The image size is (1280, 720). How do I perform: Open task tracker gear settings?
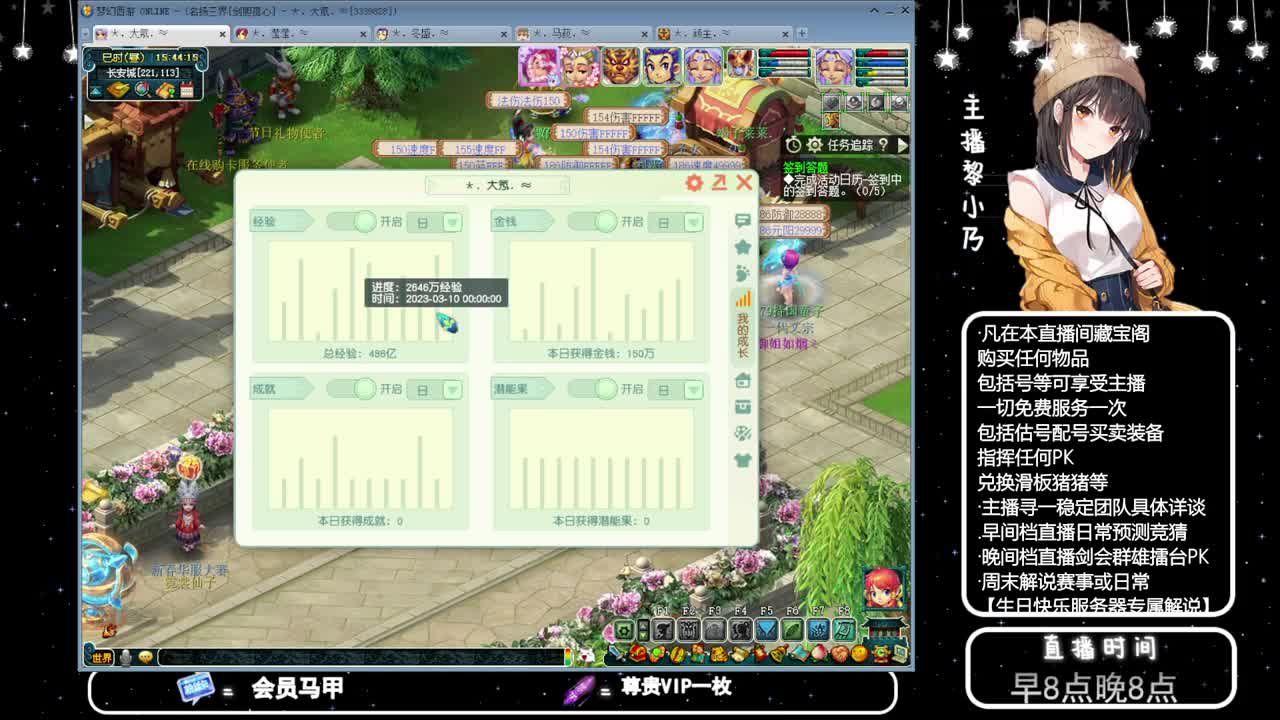coord(814,145)
